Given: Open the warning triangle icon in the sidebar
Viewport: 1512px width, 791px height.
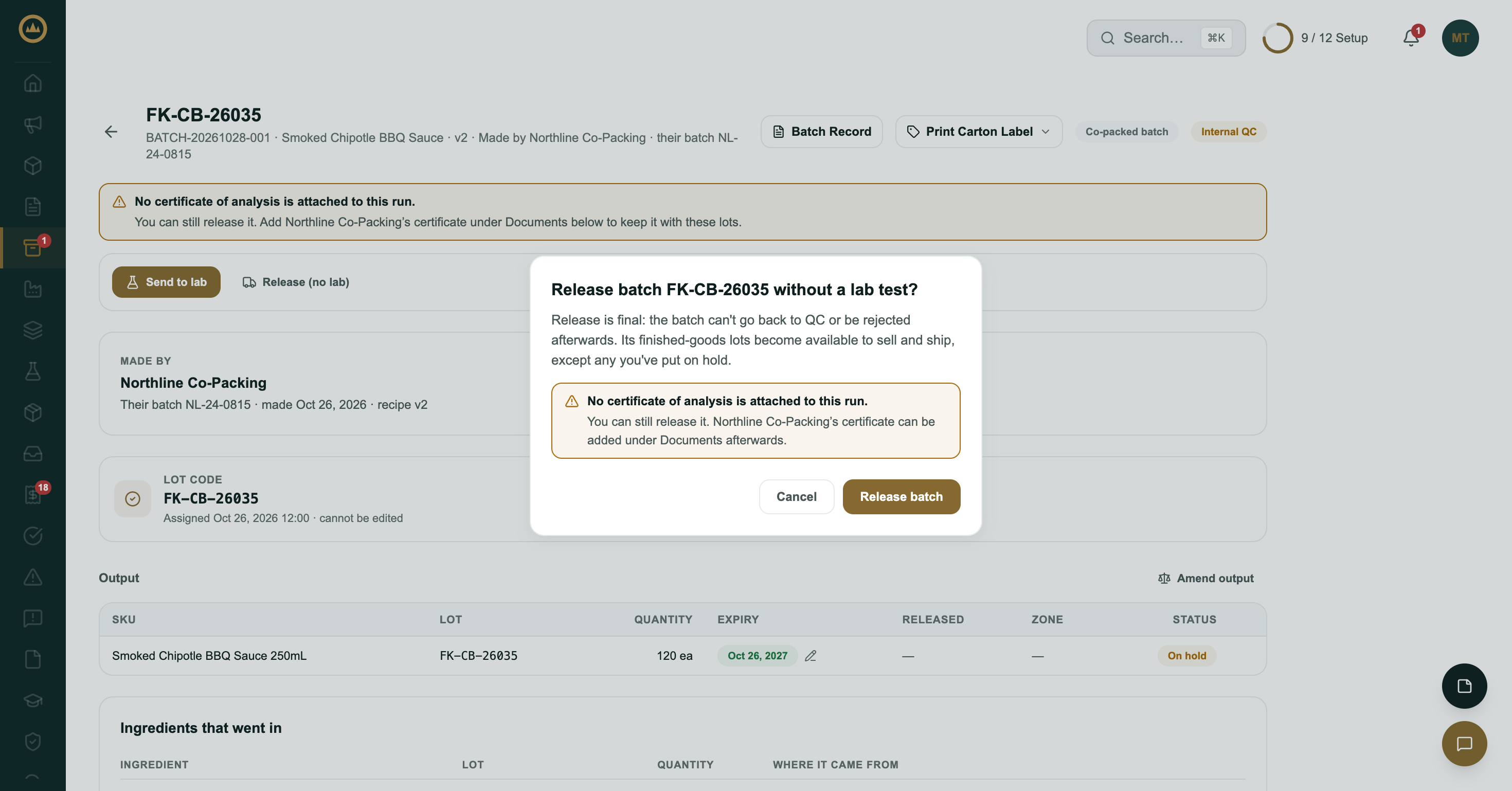Looking at the screenshot, I should [32, 577].
